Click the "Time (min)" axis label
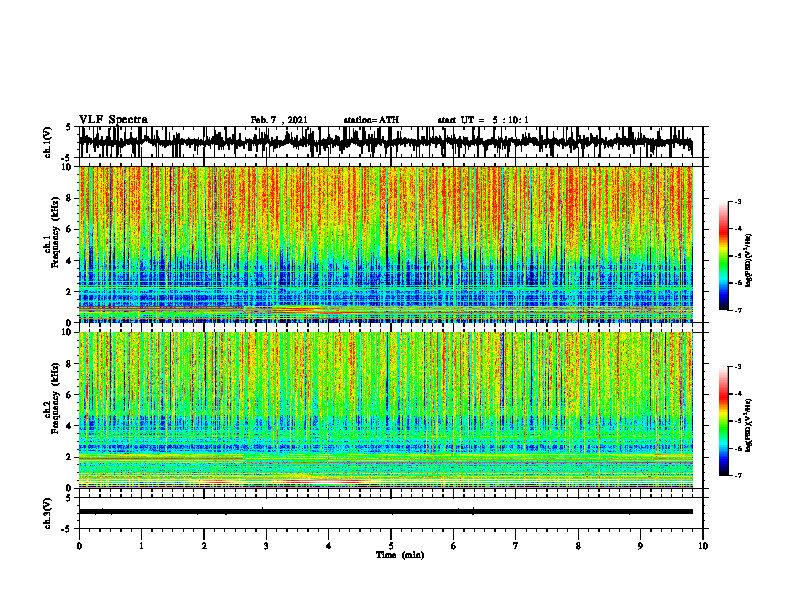Viewport: 792px width, 612px height. tap(400, 555)
